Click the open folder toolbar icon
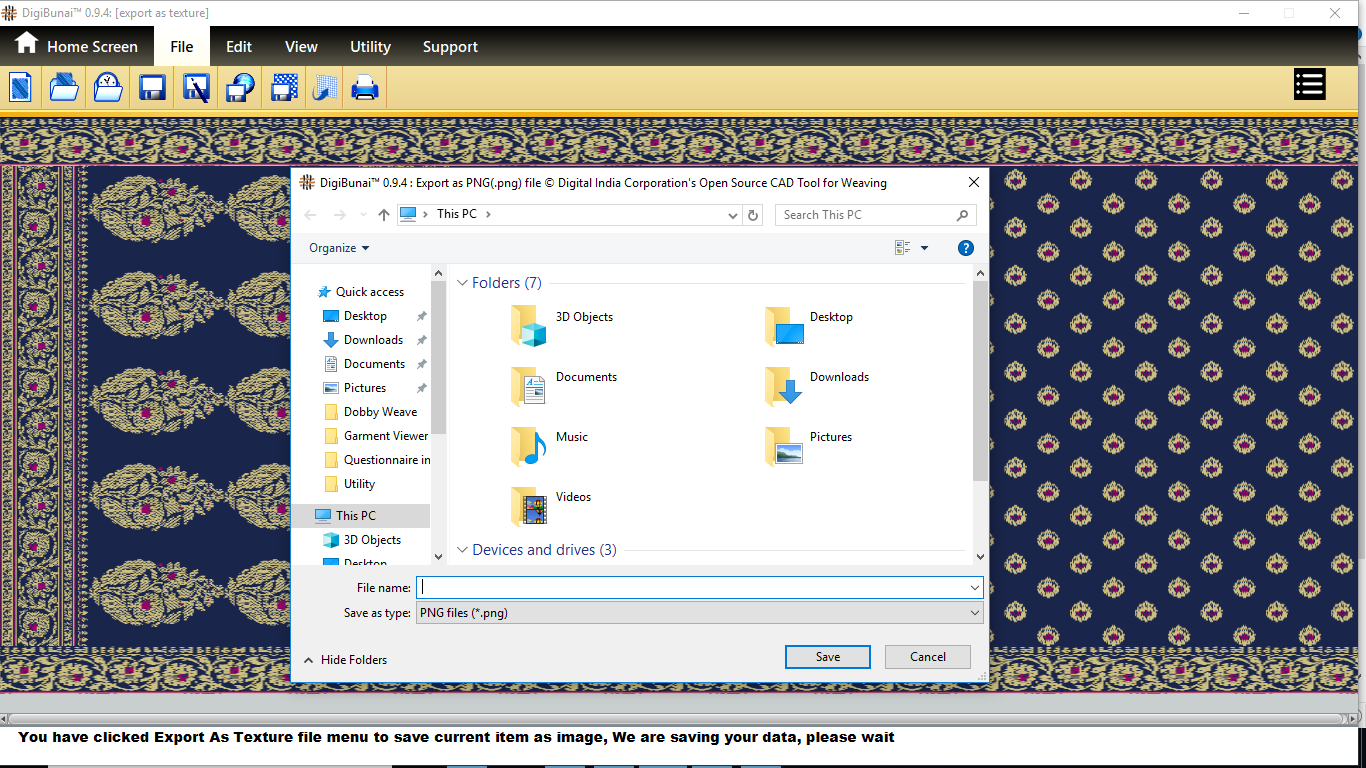1366x768 pixels. click(64, 87)
